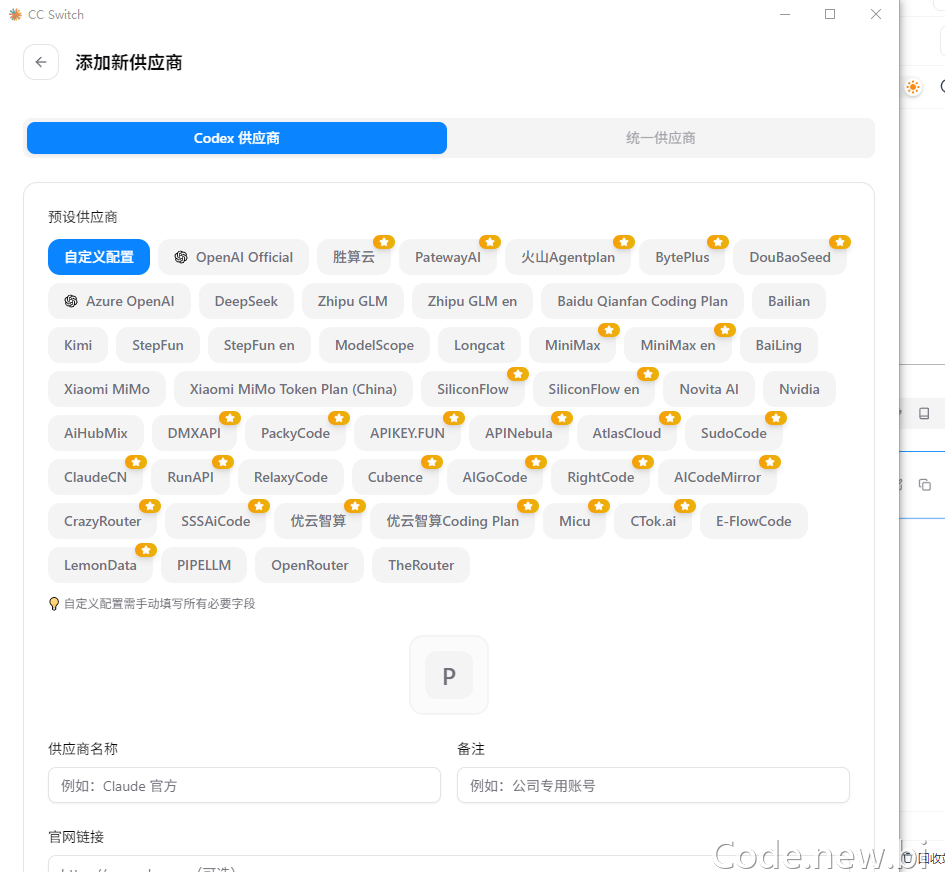Select the RelaxyCode preset
This screenshot has height=872, width=945.
click(x=290, y=477)
